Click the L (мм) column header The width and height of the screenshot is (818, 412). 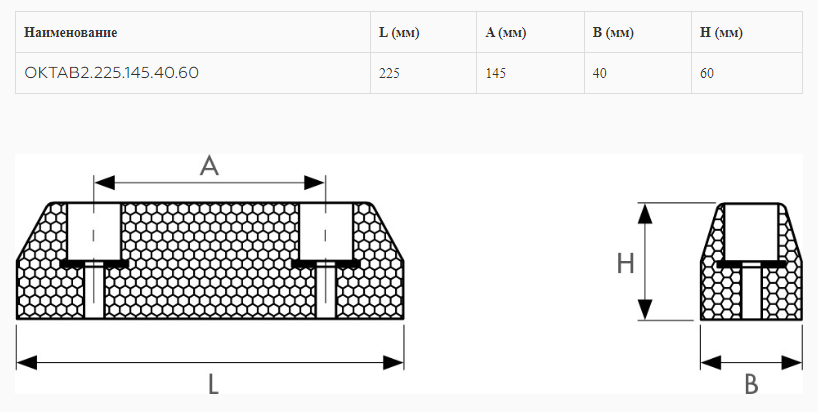pyautogui.click(x=424, y=32)
